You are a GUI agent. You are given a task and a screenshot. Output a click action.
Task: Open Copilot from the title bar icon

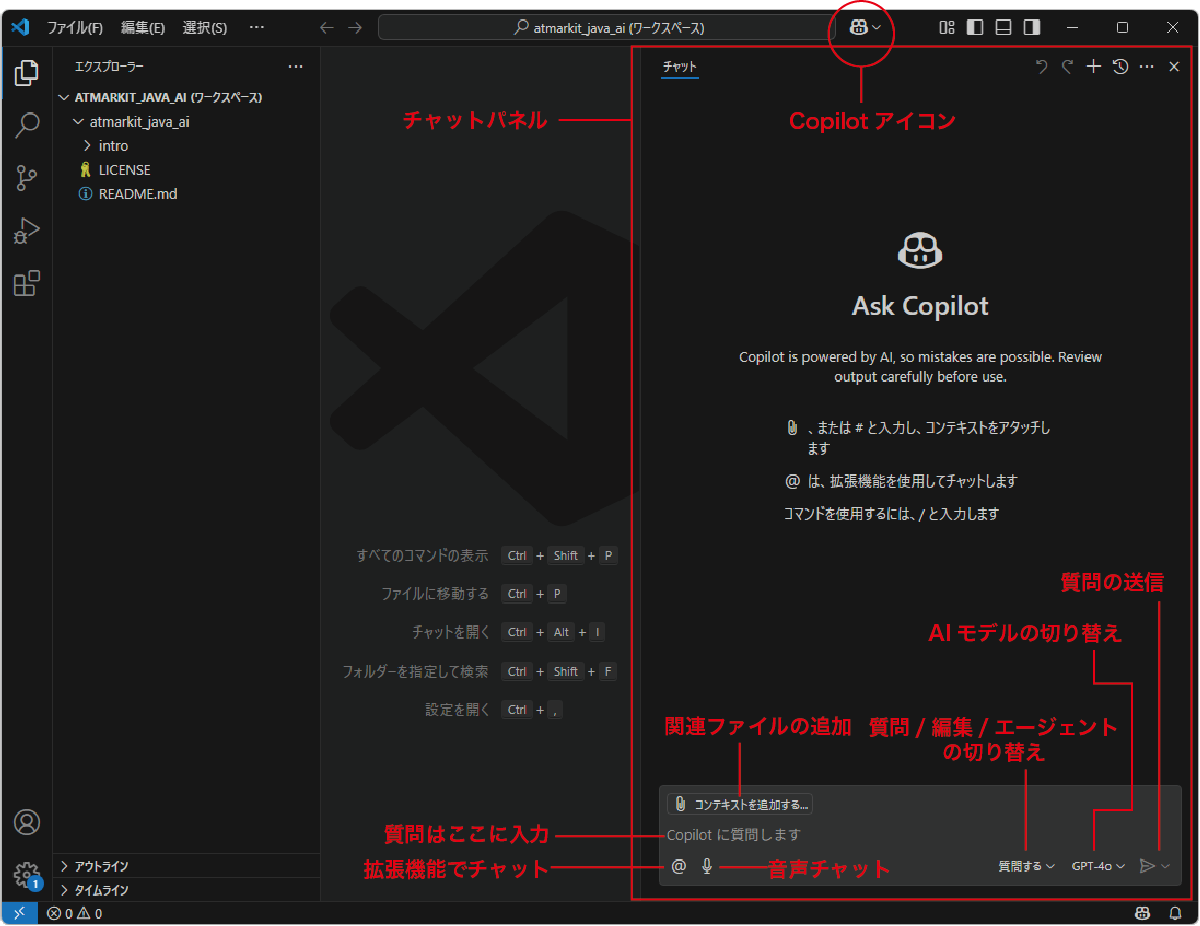[858, 28]
